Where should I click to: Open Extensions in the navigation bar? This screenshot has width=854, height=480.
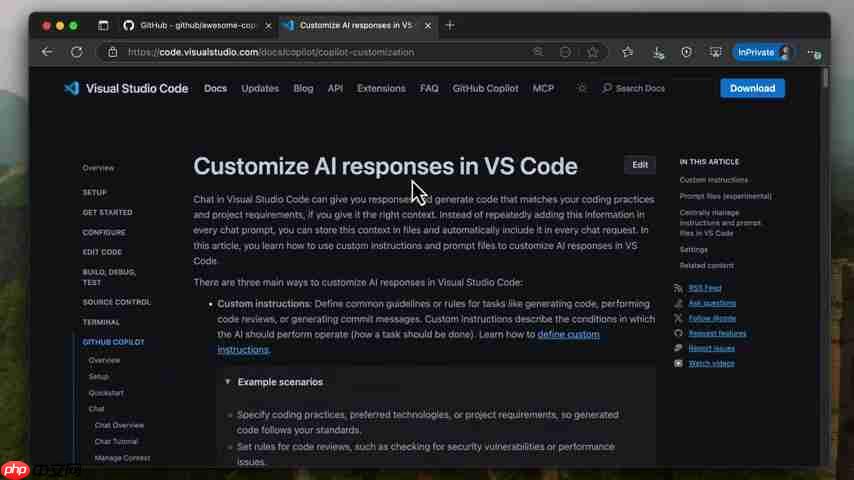coord(381,88)
